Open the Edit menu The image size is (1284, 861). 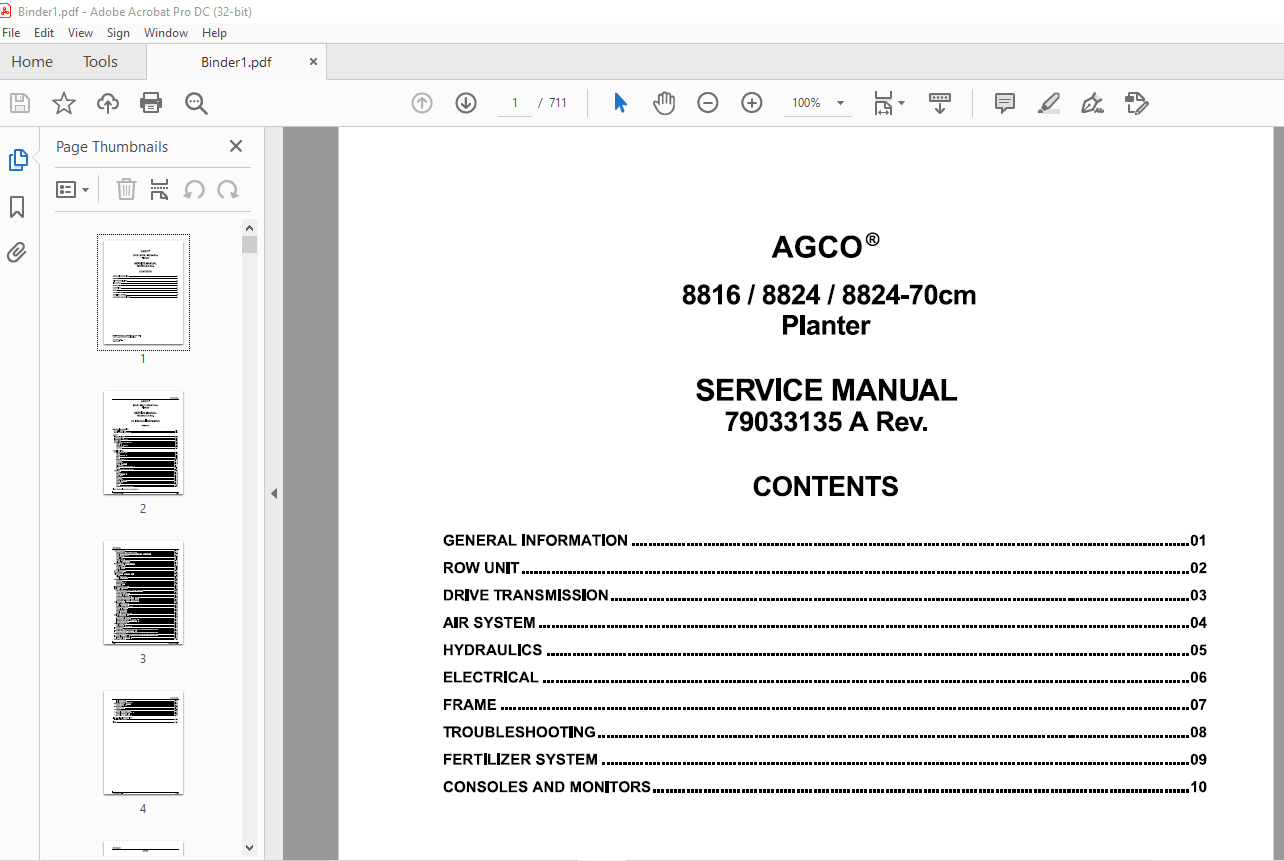[x=44, y=33]
